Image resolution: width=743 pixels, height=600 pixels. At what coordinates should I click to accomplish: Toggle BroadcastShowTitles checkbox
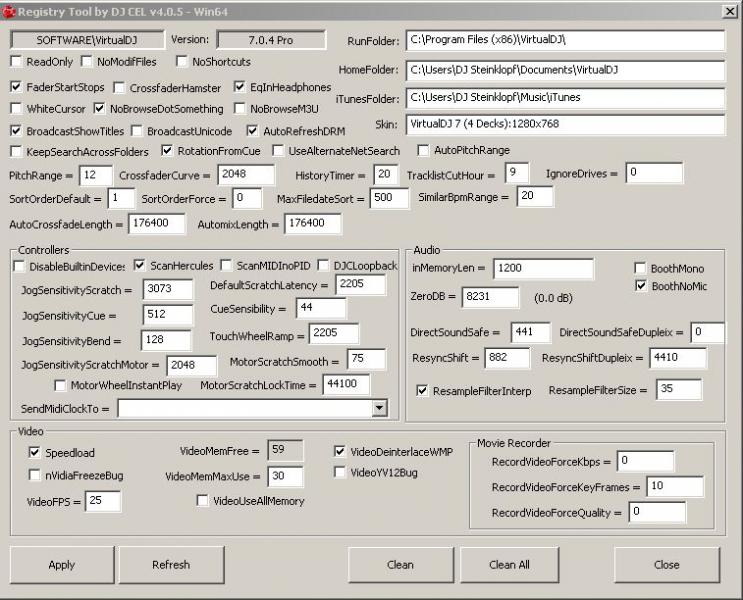(16, 131)
